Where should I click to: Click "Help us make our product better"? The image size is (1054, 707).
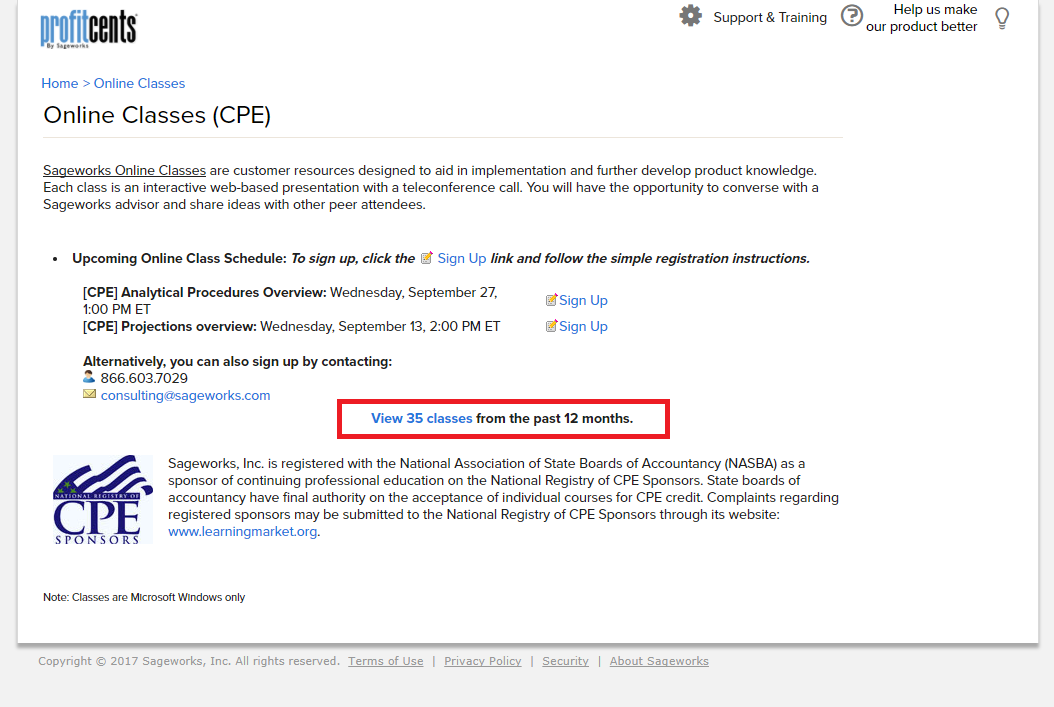click(x=922, y=18)
